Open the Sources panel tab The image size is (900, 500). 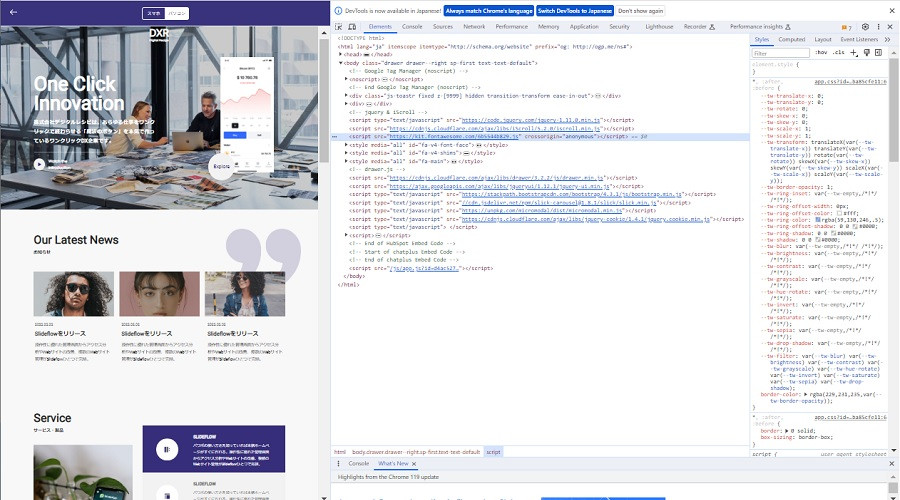click(x=443, y=27)
